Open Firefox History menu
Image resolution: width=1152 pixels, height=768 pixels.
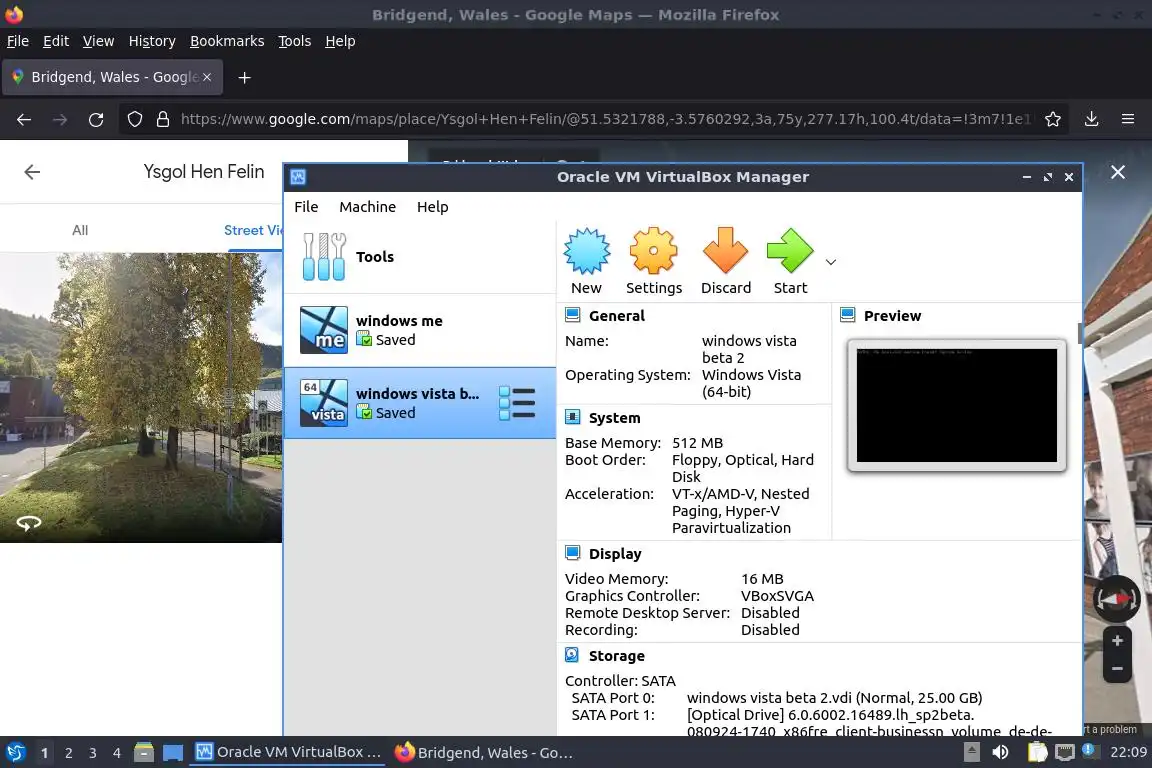pyautogui.click(x=152, y=41)
